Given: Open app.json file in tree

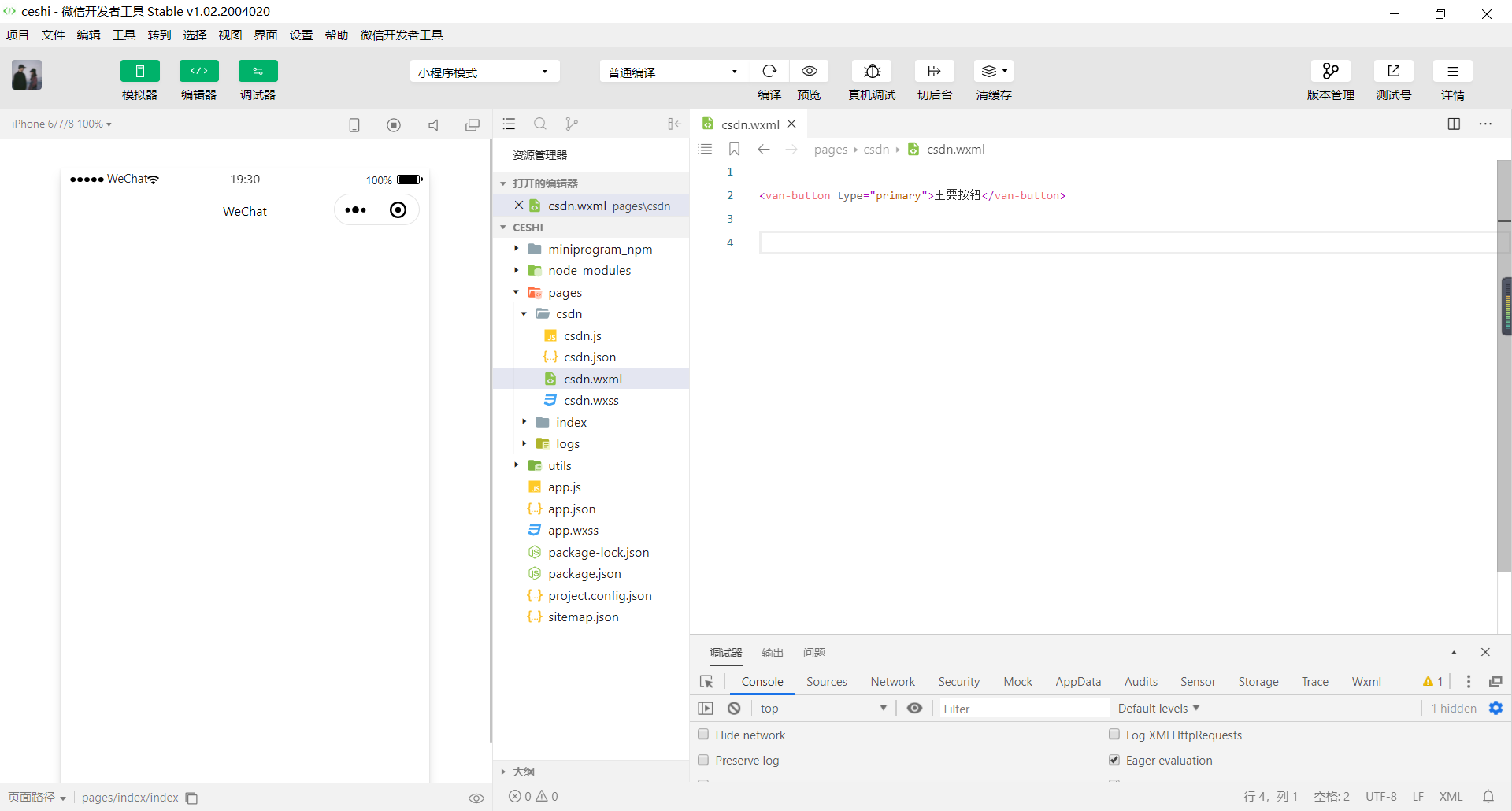Looking at the screenshot, I should click(x=591, y=509).
